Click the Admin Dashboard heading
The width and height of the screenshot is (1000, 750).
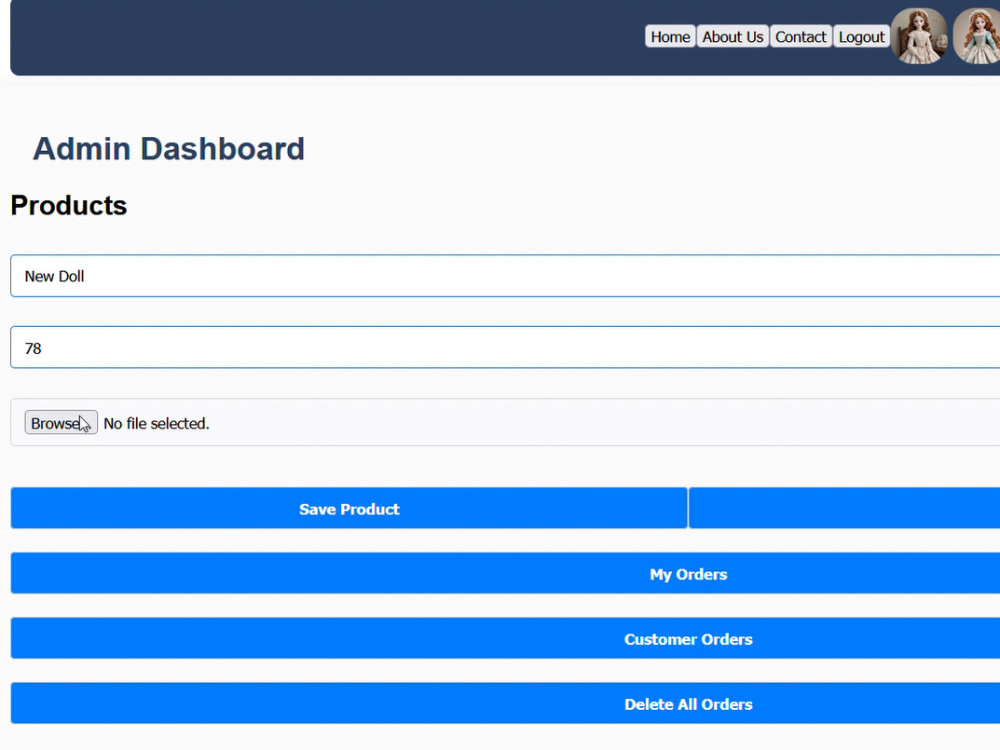tap(168, 149)
